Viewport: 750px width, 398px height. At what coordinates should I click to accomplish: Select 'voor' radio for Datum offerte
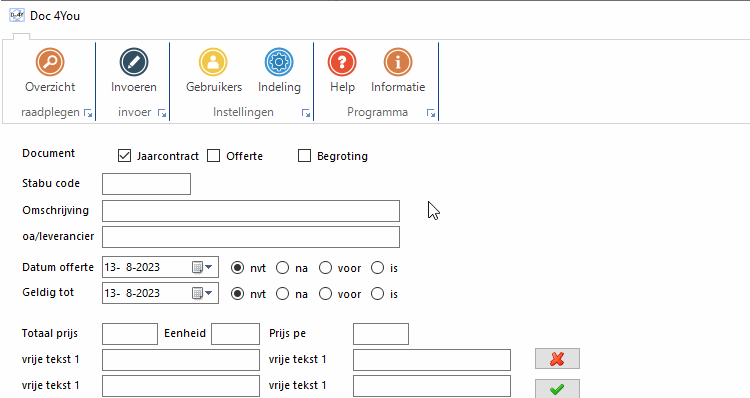pos(326,268)
